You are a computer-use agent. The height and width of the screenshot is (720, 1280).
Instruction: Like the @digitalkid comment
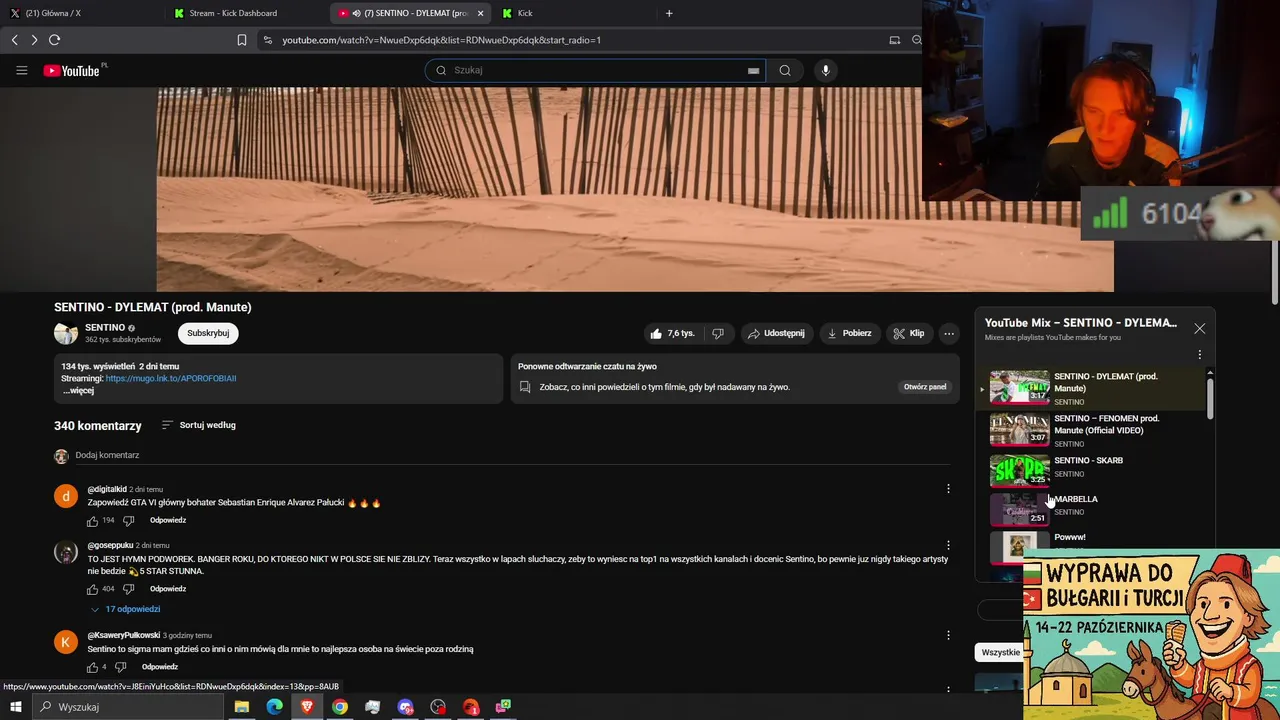(x=92, y=521)
